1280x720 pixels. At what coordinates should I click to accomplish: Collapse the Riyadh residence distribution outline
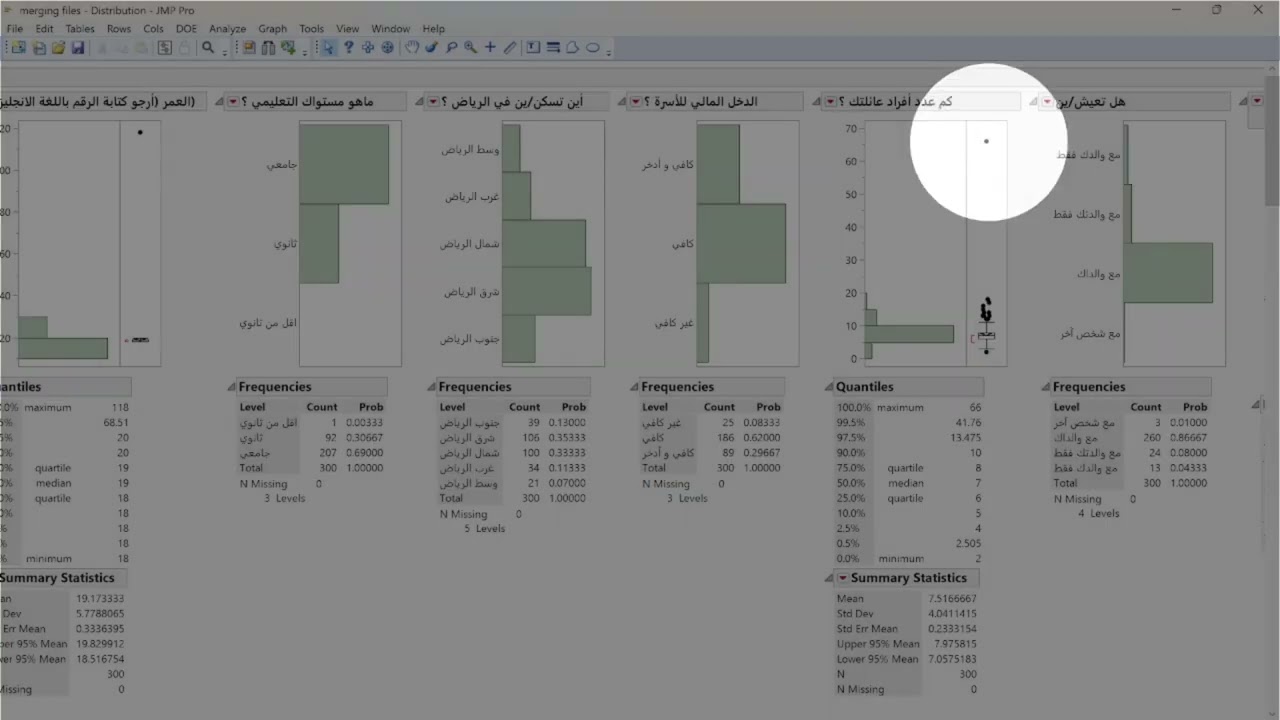(420, 101)
